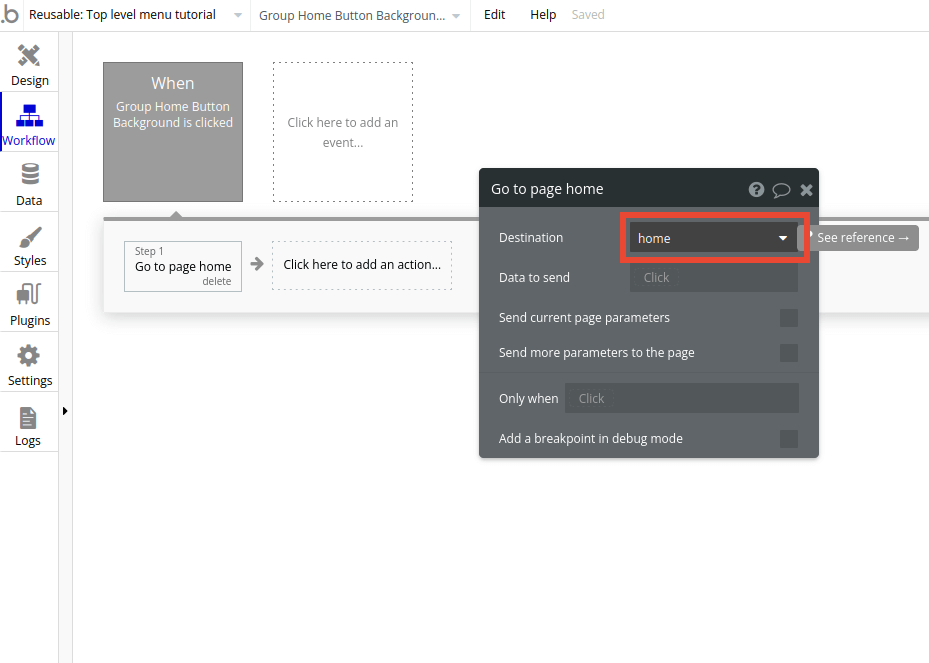Open the Help menu

click(x=543, y=15)
